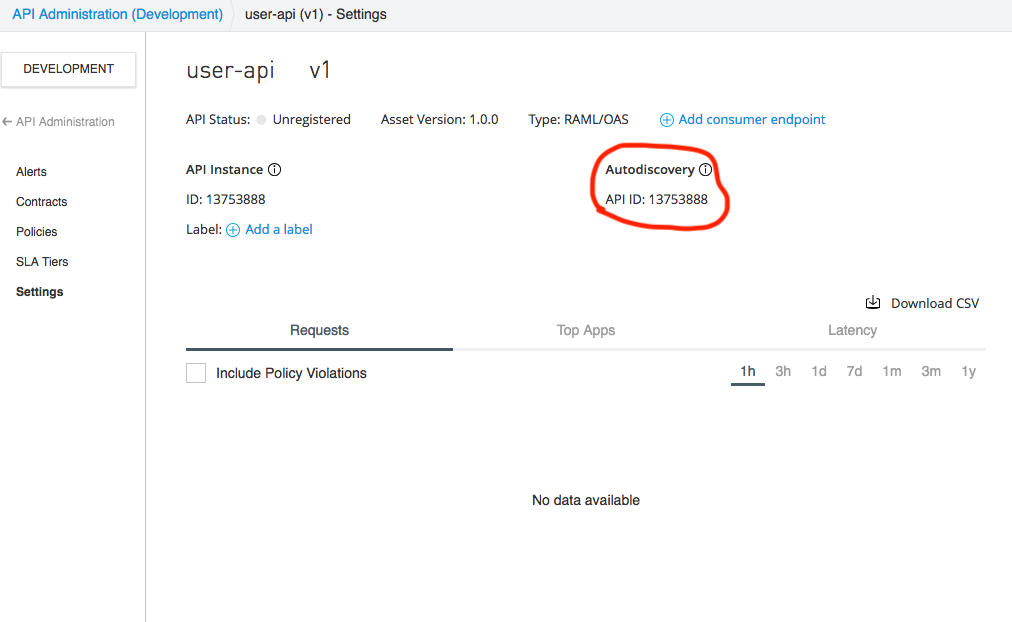Click the plus icon beside Add a label
This screenshot has width=1012, height=622.
pos(233,230)
